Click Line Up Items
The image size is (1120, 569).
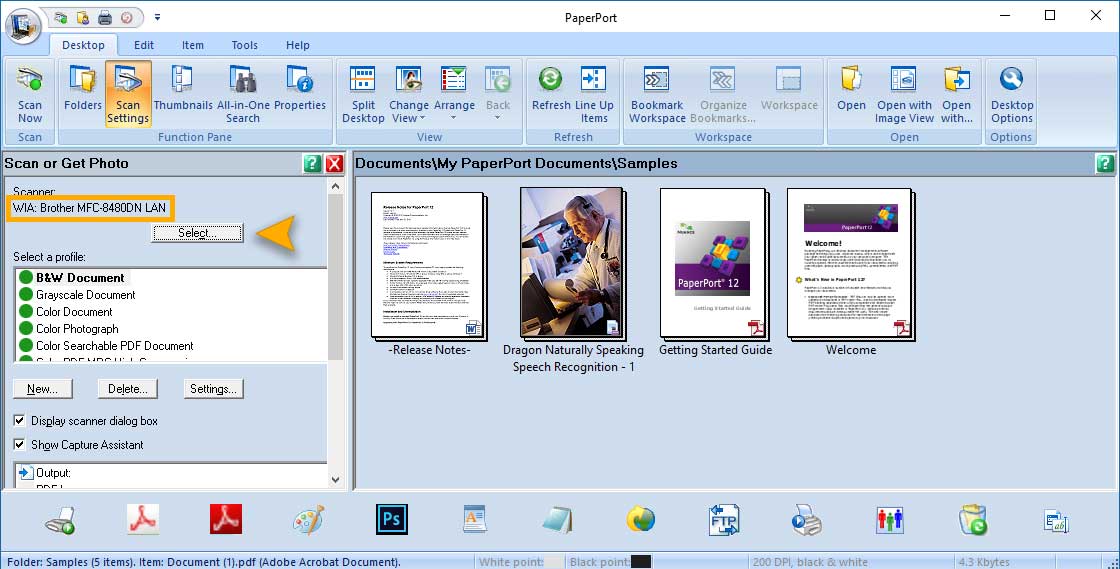(x=594, y=94)
